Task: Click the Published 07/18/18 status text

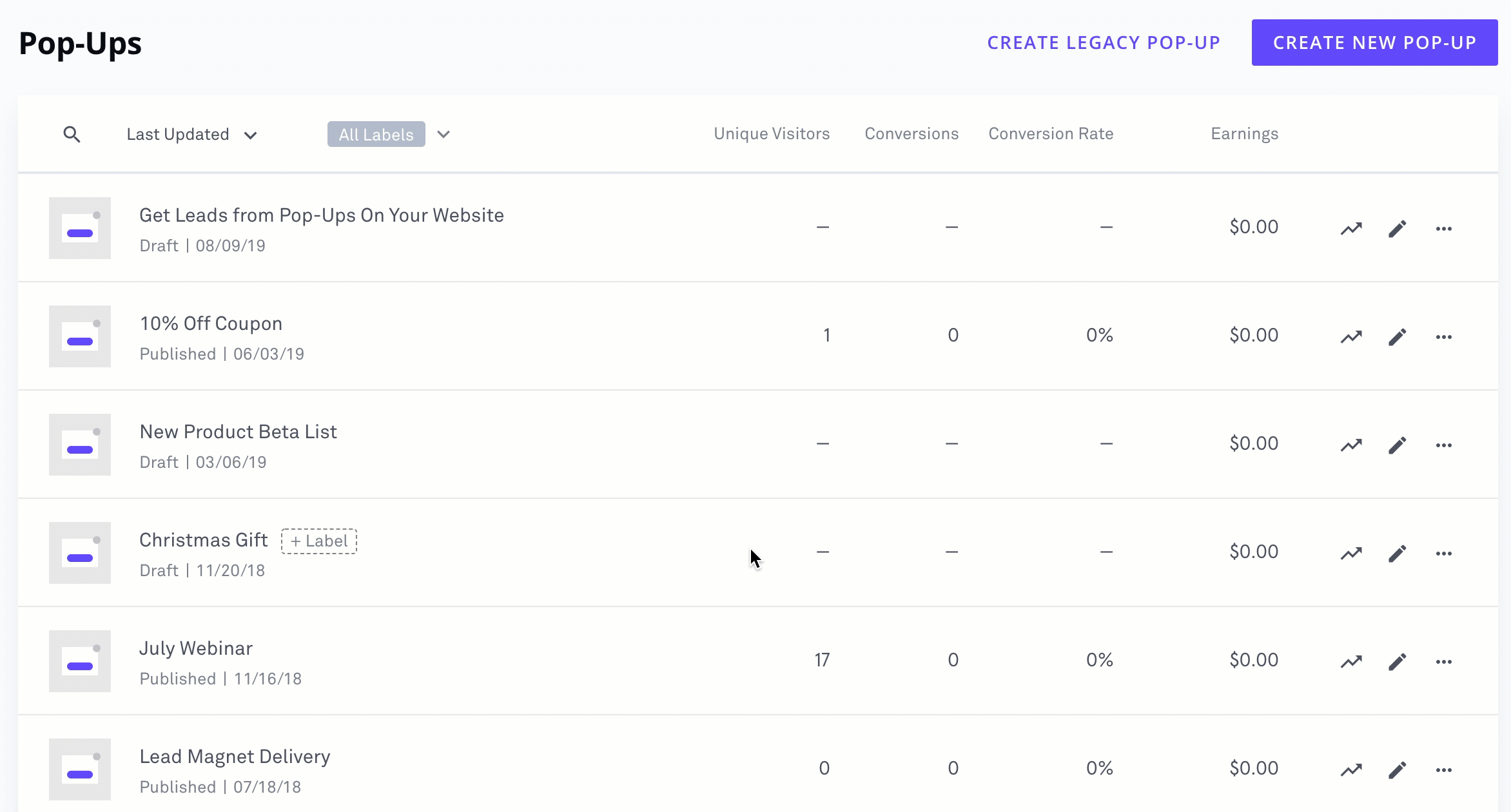Action: [220, 787]
